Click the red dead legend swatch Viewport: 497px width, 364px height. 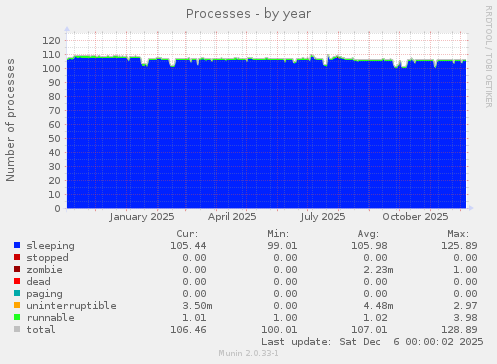click(17, 281)
